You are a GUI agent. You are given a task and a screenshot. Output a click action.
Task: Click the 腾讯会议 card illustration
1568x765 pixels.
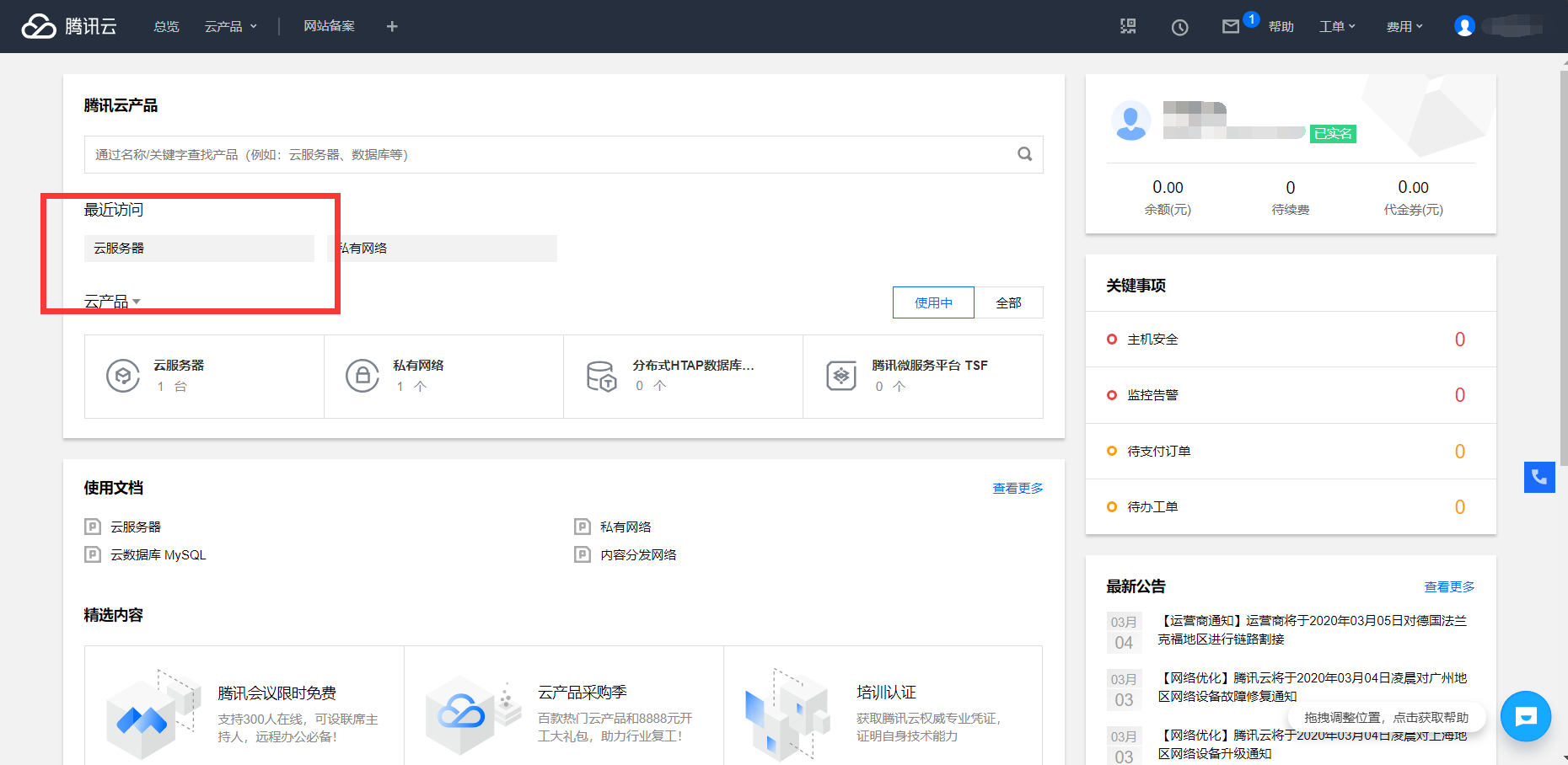click(x=153, y=714)
